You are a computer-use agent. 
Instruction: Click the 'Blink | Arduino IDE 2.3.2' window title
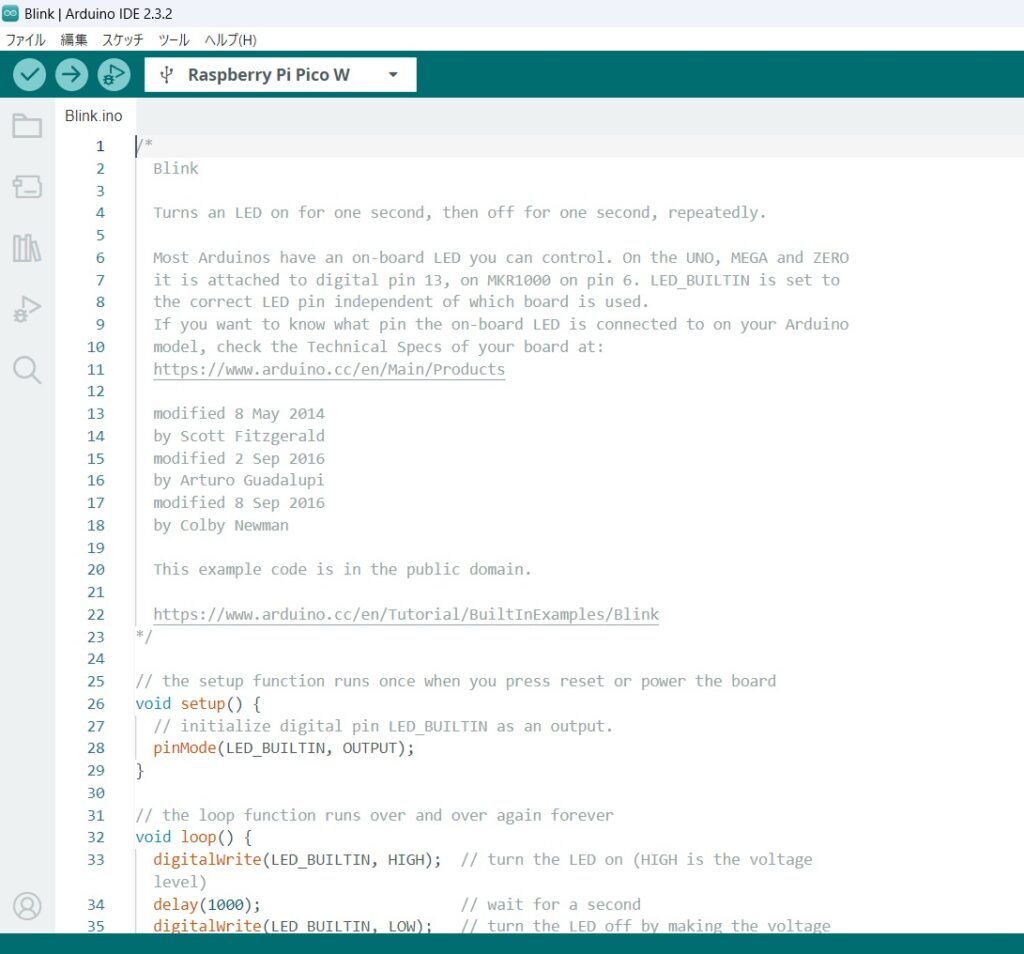[99, 14]
